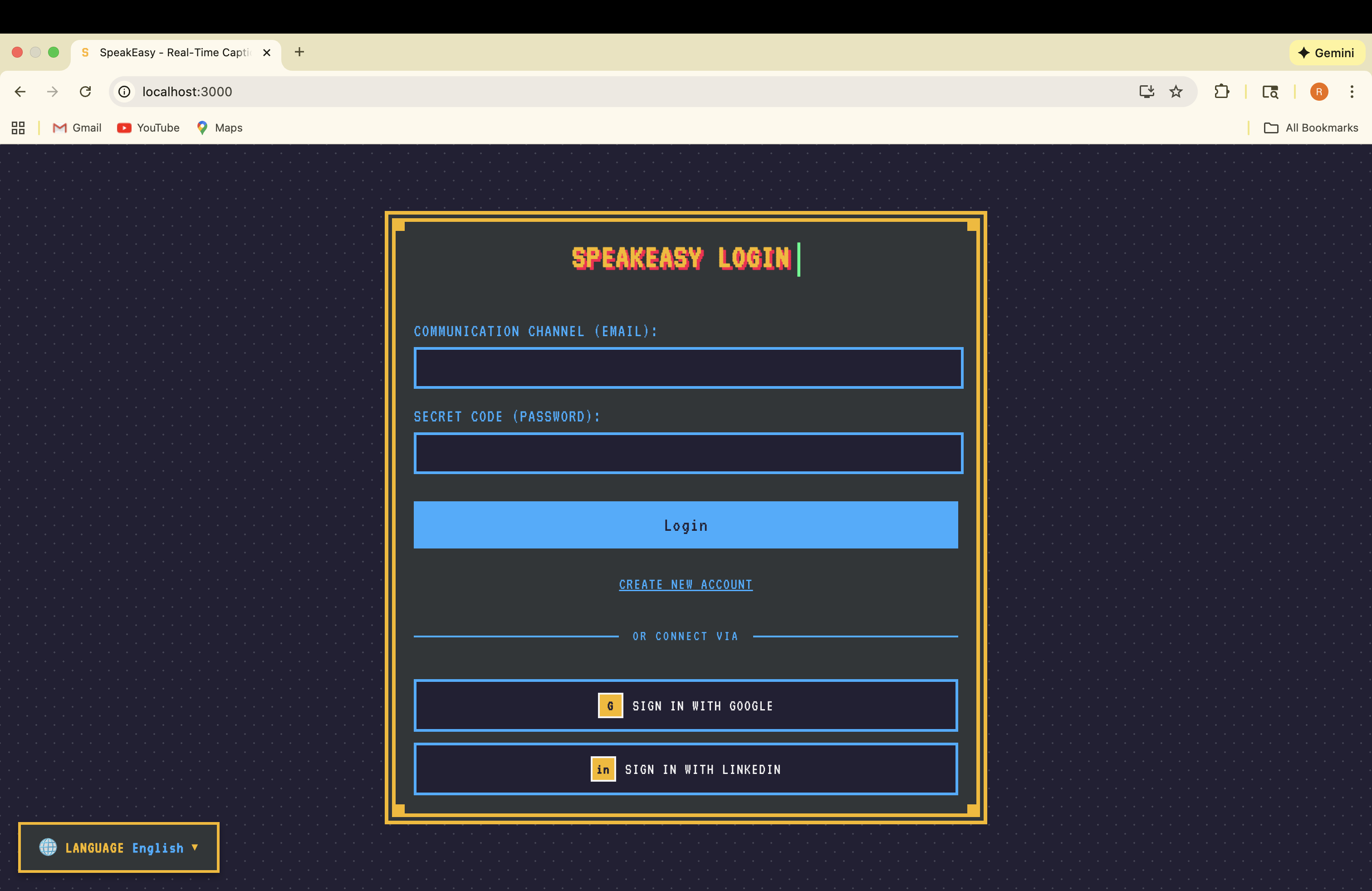
Task: Open the Chrome three-dot menu
Action: (1351, 92)
